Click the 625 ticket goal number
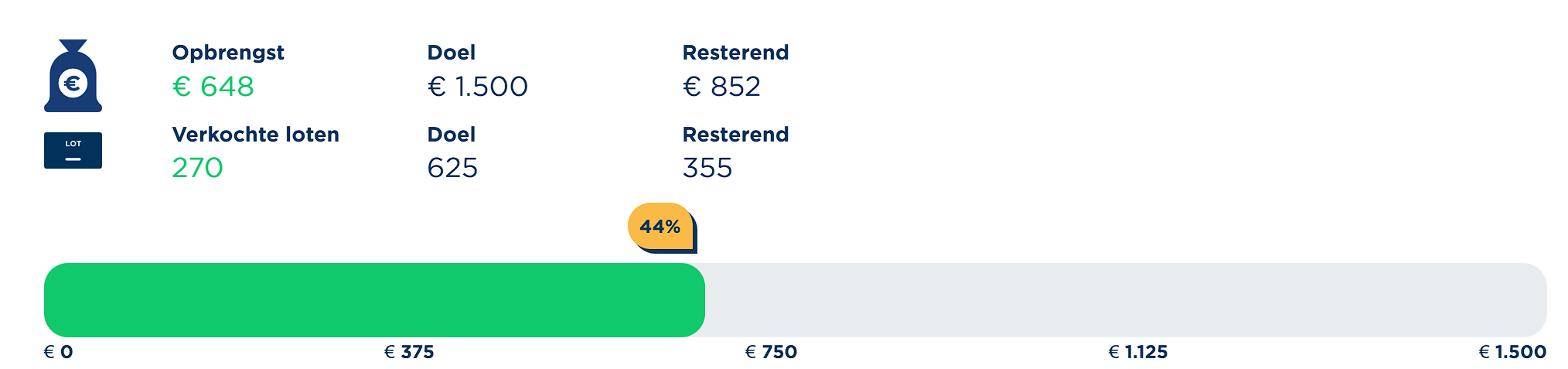Image resolution: width=1568 pixels, height=369 pixels. (452, 168)
